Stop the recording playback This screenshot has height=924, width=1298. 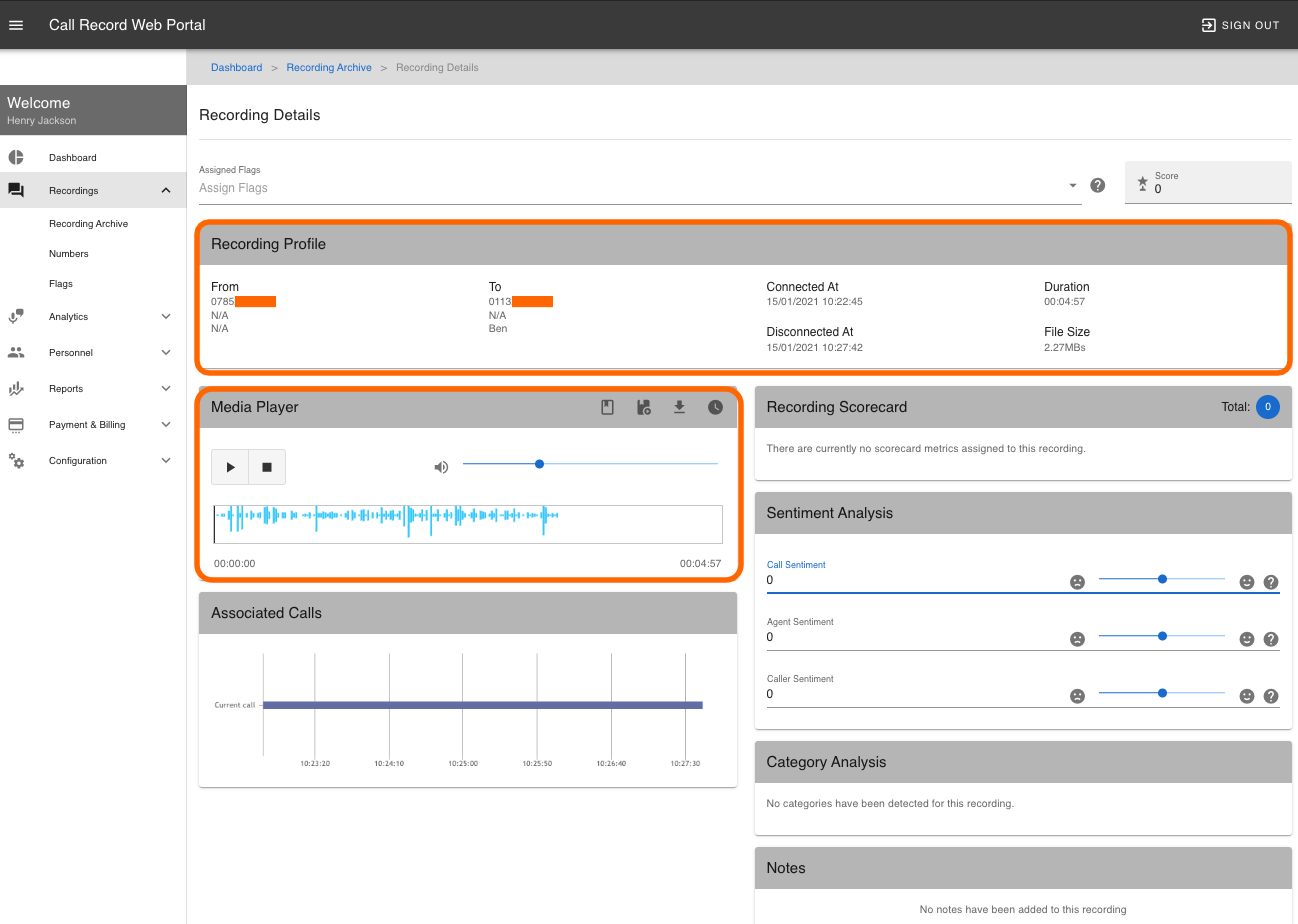(x=267, y=467)
